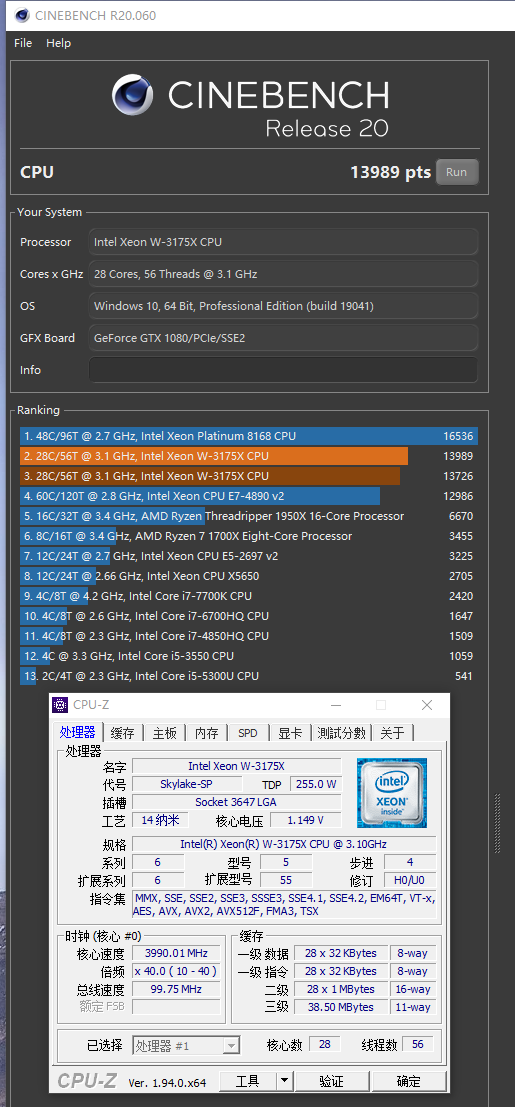Click the 二级 cache value 28 x 1 MBytes
This screenshot has width=515, height=1107.
point(341,989)
